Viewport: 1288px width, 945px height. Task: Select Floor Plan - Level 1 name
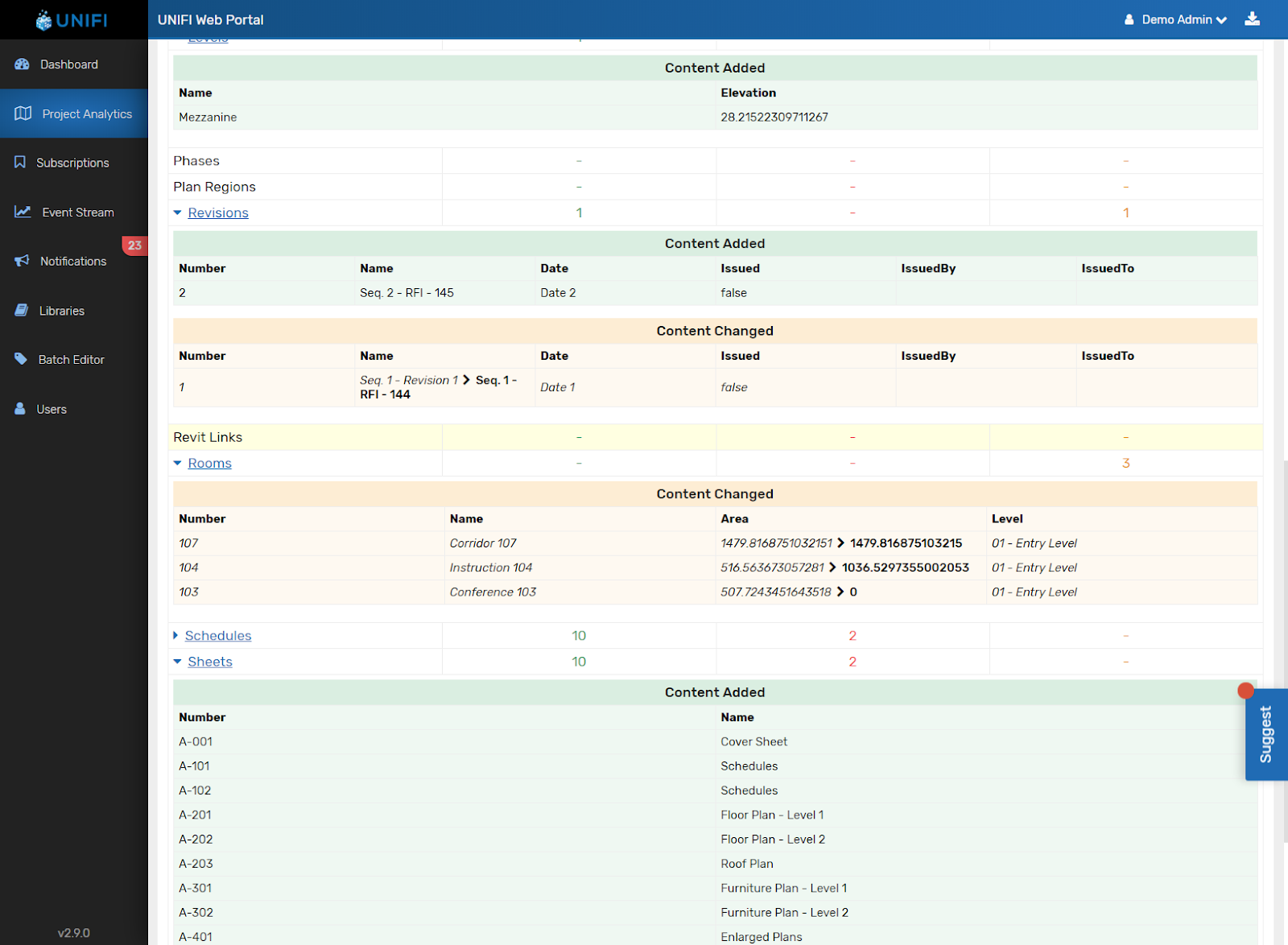772,815
